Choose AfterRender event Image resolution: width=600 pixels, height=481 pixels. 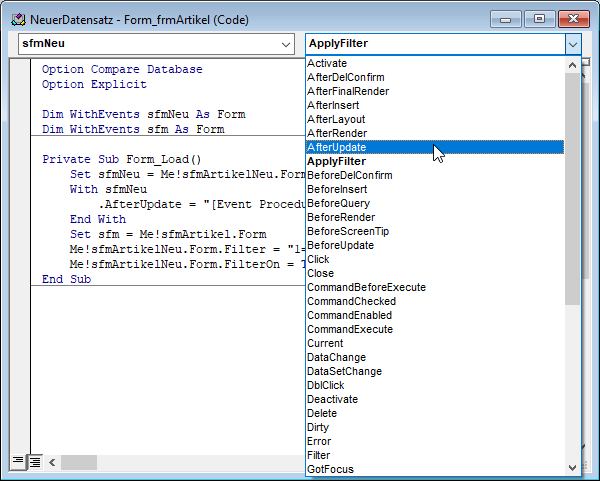click(435, 133)
